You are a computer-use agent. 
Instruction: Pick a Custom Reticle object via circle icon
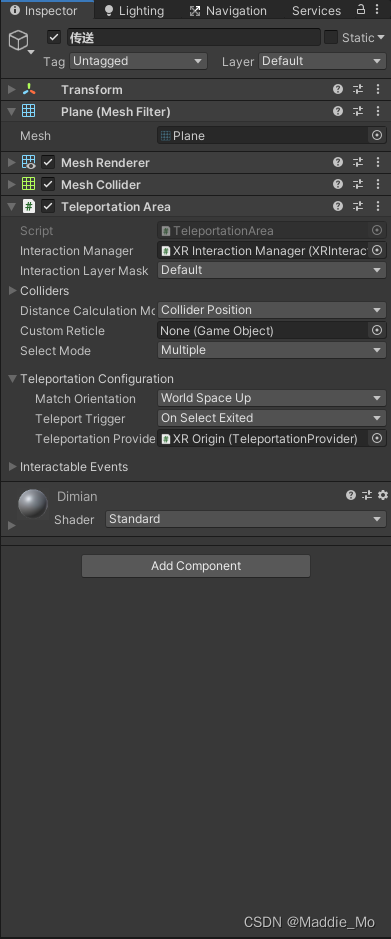(377, 330)
